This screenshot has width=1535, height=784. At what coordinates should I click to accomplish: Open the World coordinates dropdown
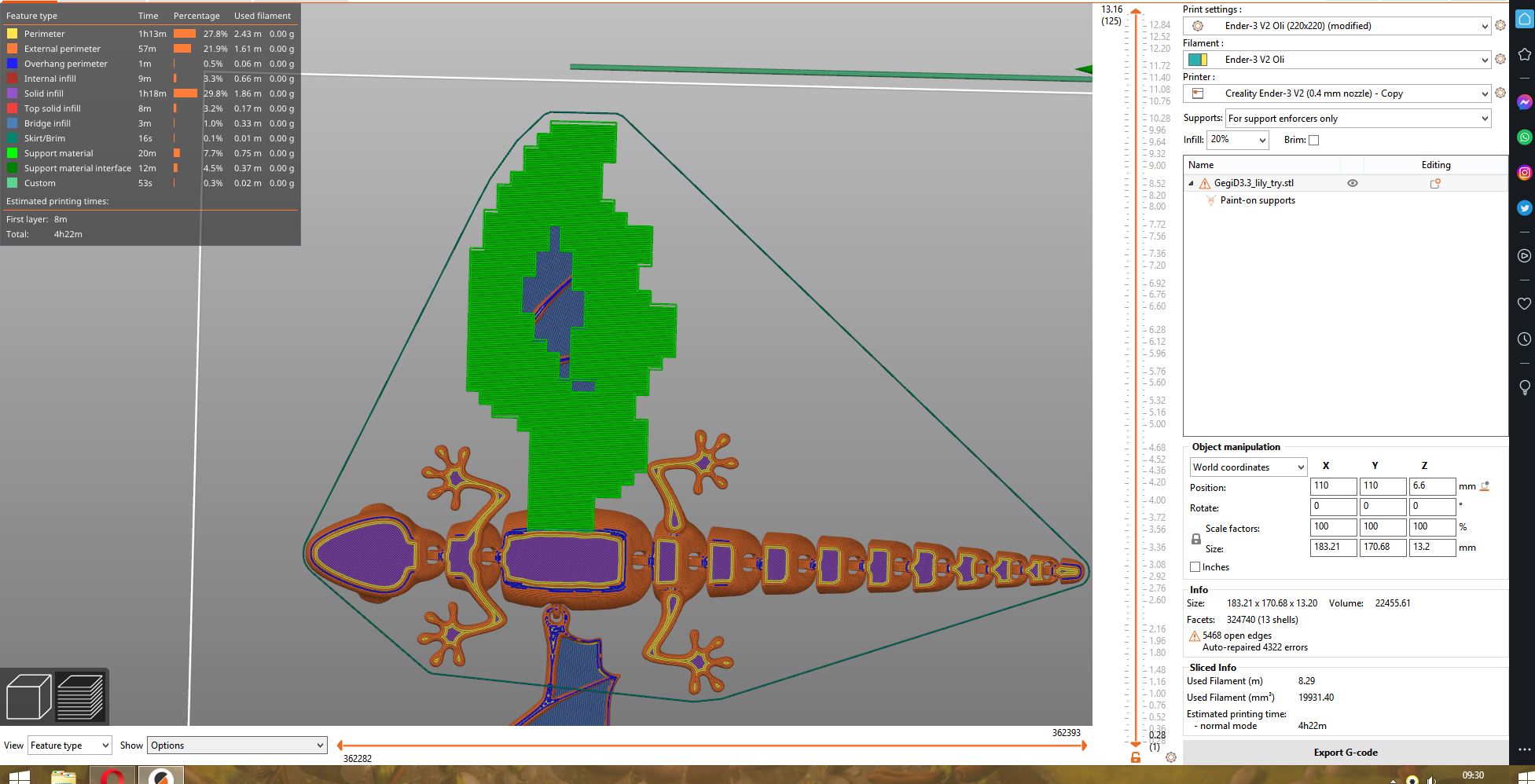point(1248,467)
